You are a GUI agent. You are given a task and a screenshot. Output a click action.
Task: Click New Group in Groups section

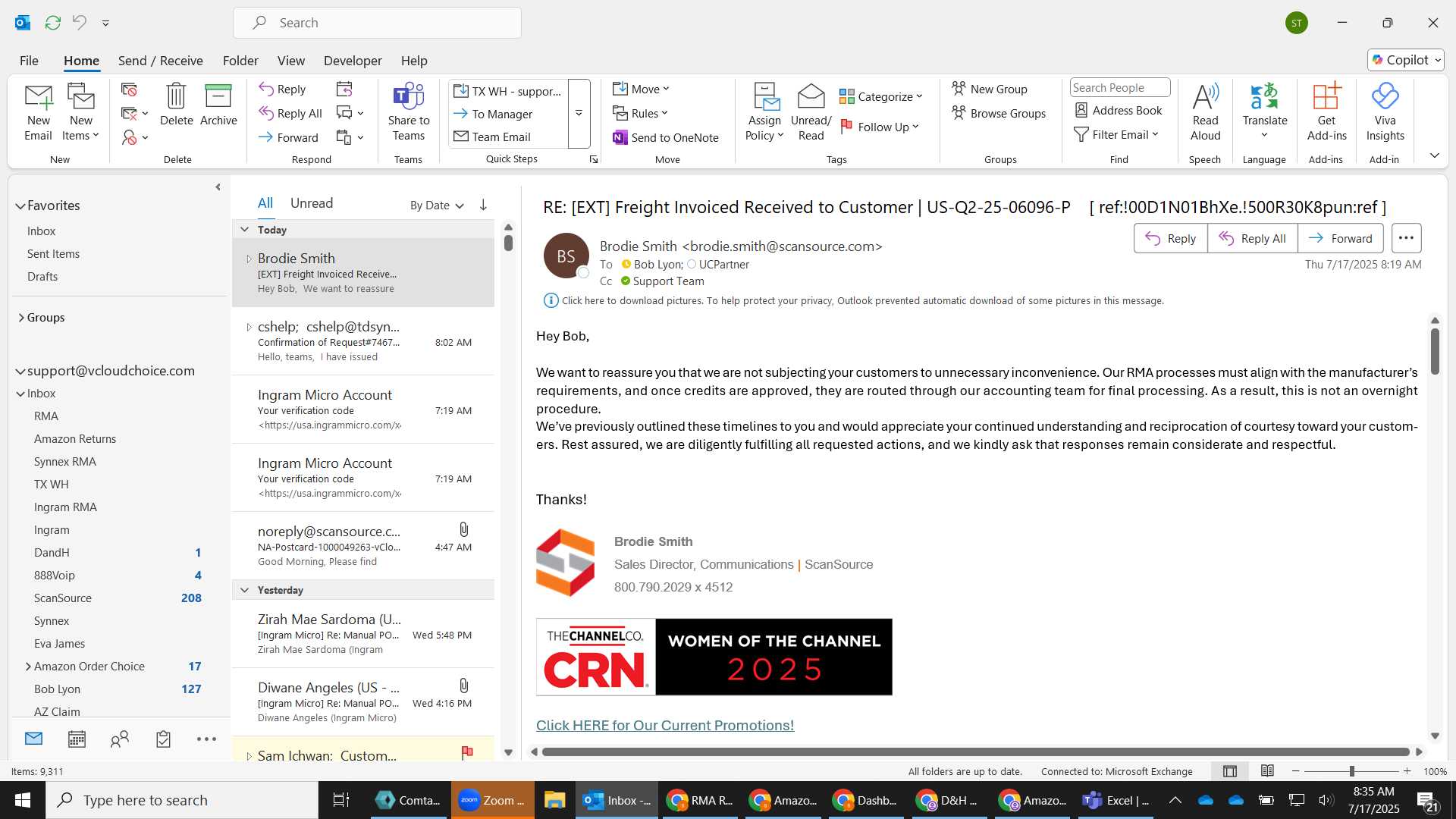[x=990, y=89]
